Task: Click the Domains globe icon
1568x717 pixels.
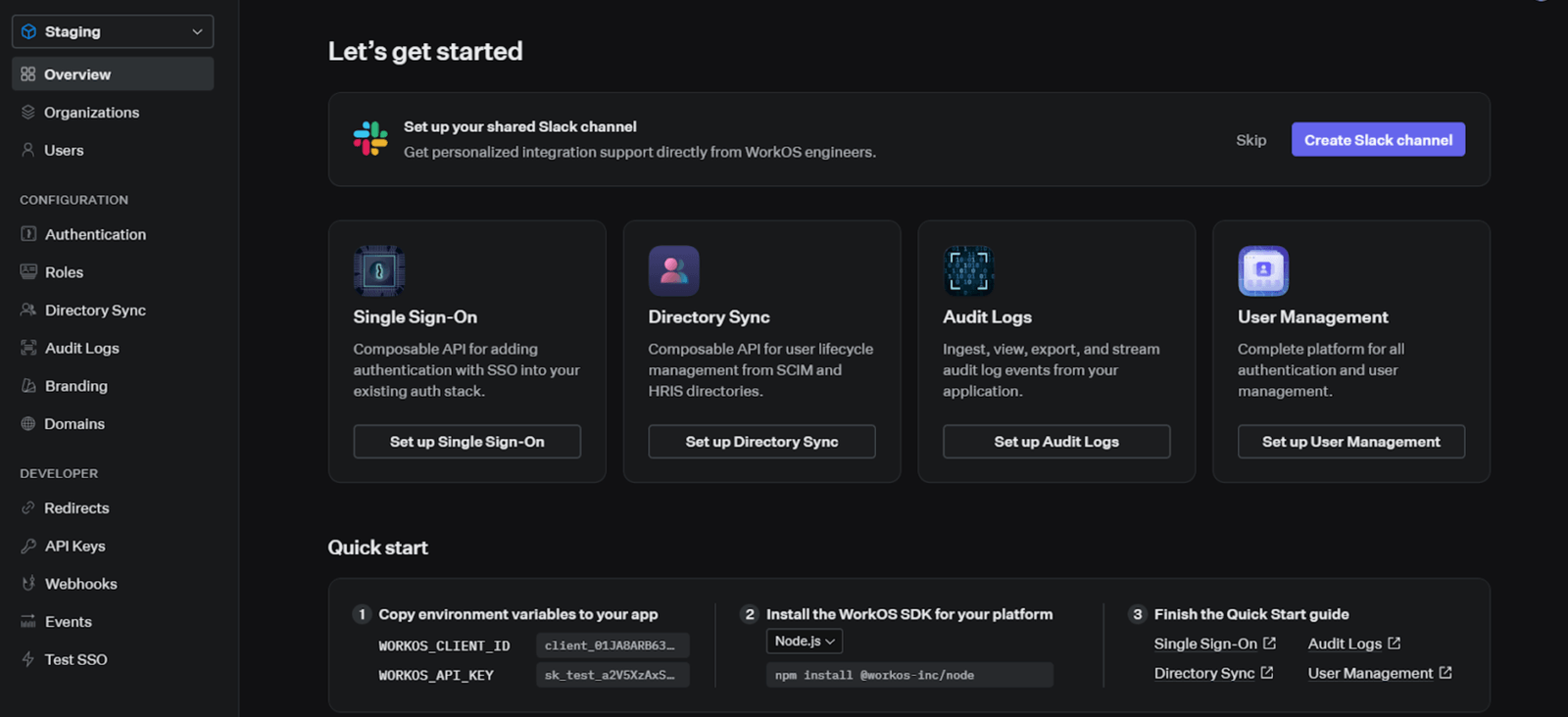Action: click(x=27, y=423)
